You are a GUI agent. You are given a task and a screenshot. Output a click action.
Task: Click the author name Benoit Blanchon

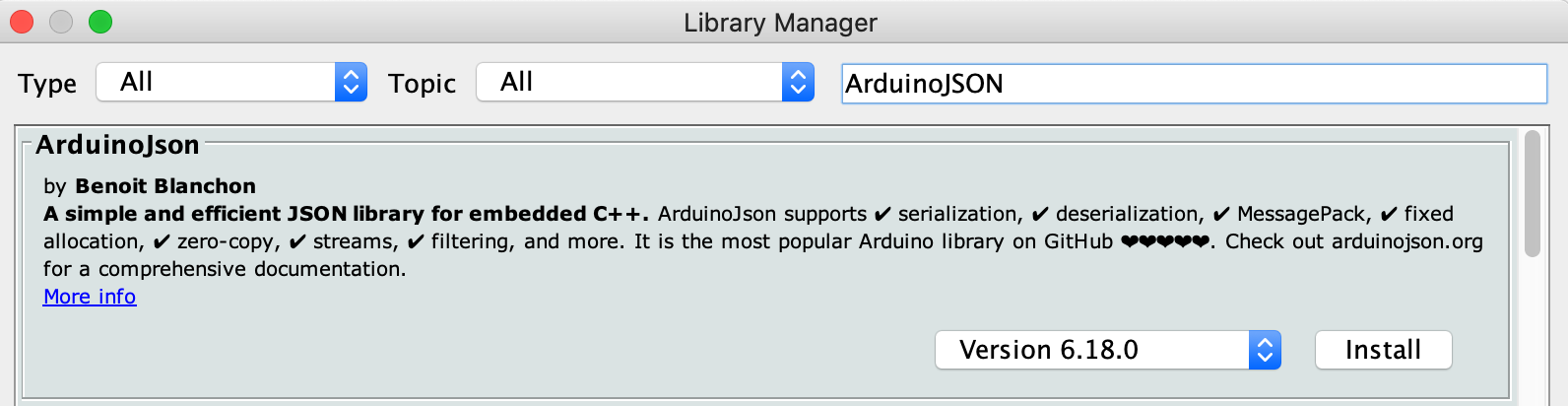pos(165,186)
